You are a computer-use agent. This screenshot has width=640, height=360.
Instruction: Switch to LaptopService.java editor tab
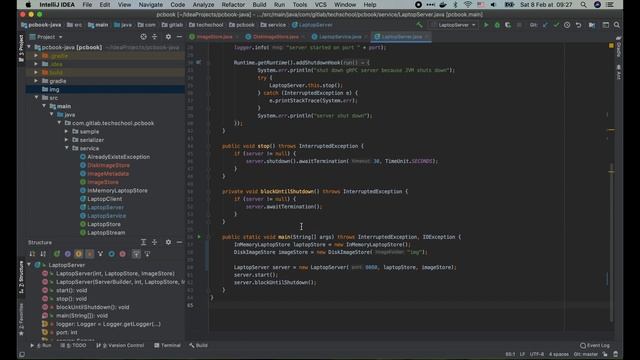340,37
